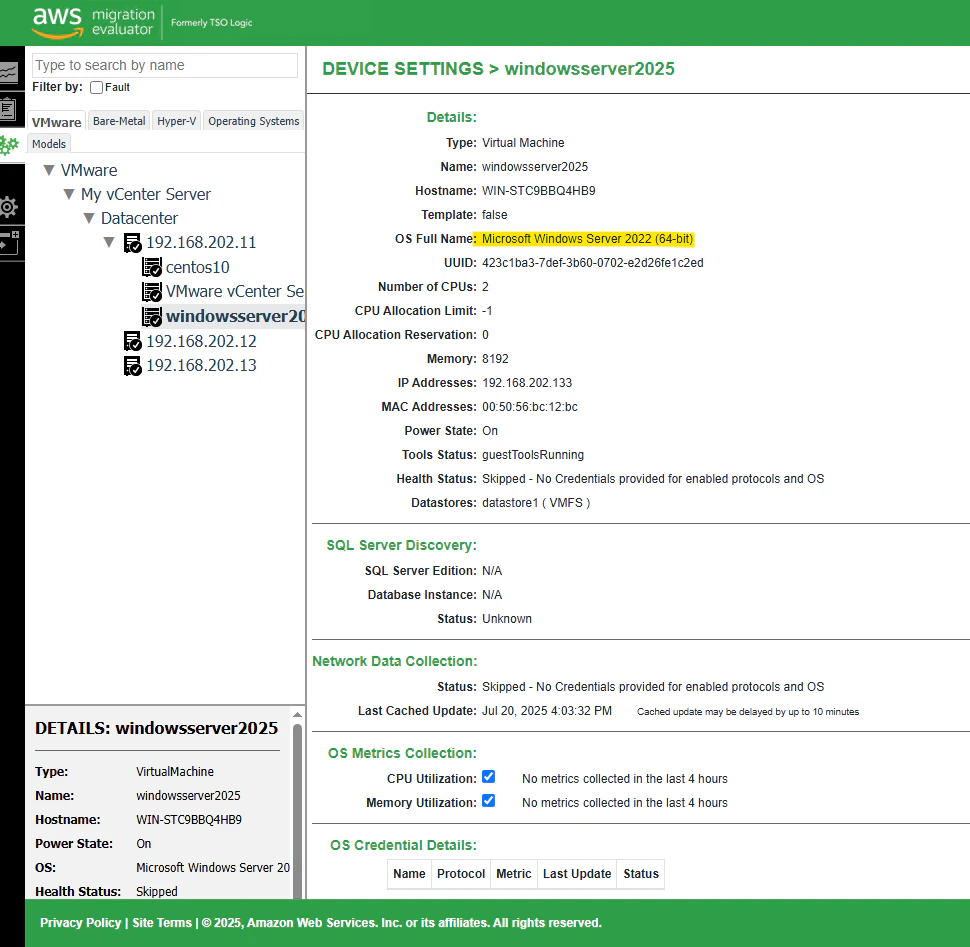Click the import arrow icon in sidebar

(x=9, y=244)
